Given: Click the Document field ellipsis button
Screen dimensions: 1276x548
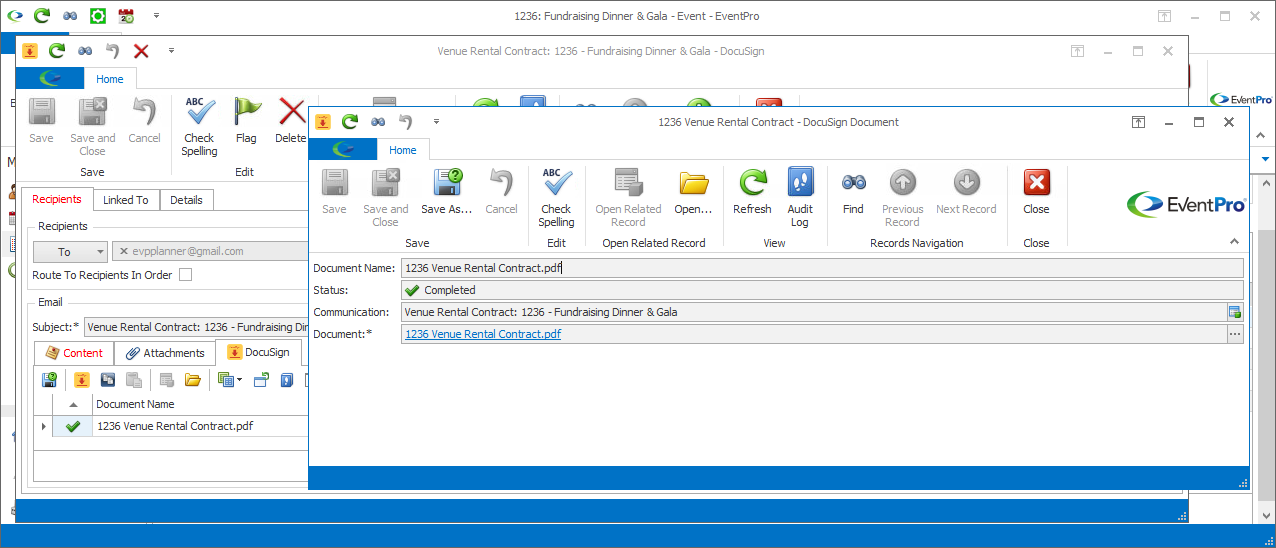Looking at the screenshot, I should 1235,334.
